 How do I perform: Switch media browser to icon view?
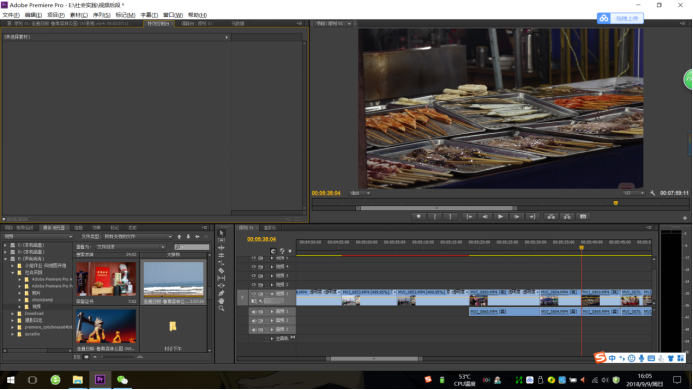coord(86,357)
